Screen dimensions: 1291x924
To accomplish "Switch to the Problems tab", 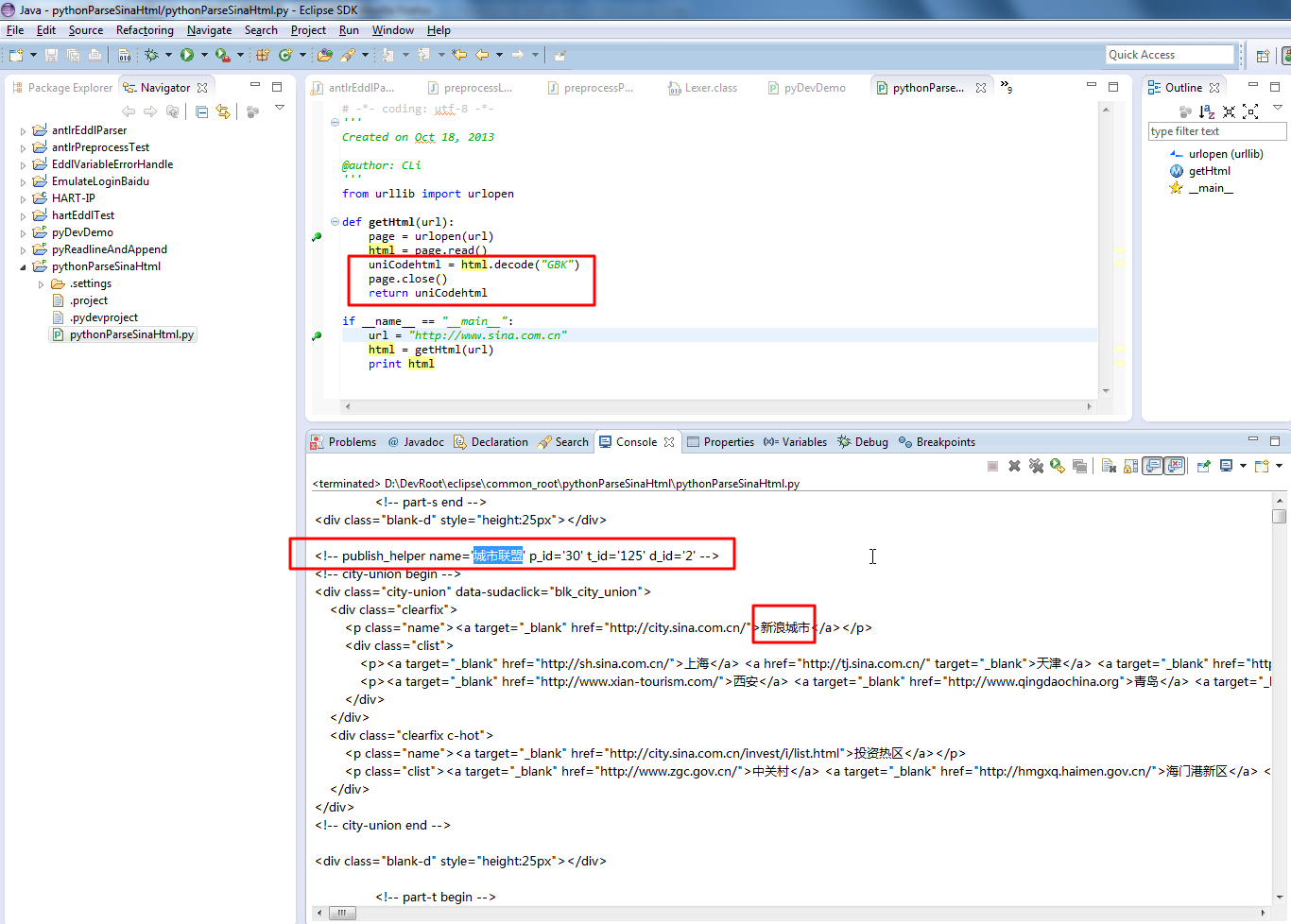I will coord(343,442).
